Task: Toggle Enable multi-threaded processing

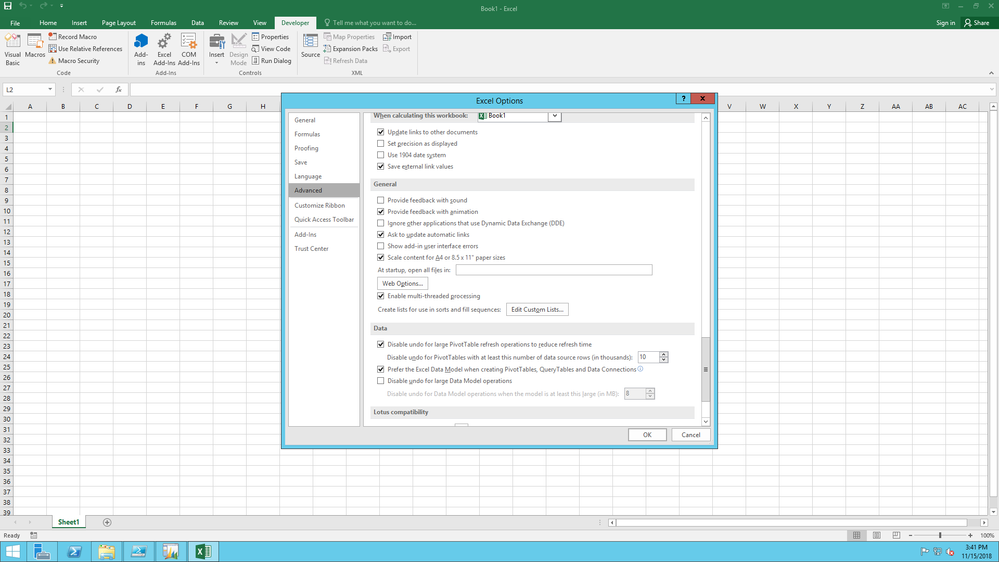Action: (381, 296)
